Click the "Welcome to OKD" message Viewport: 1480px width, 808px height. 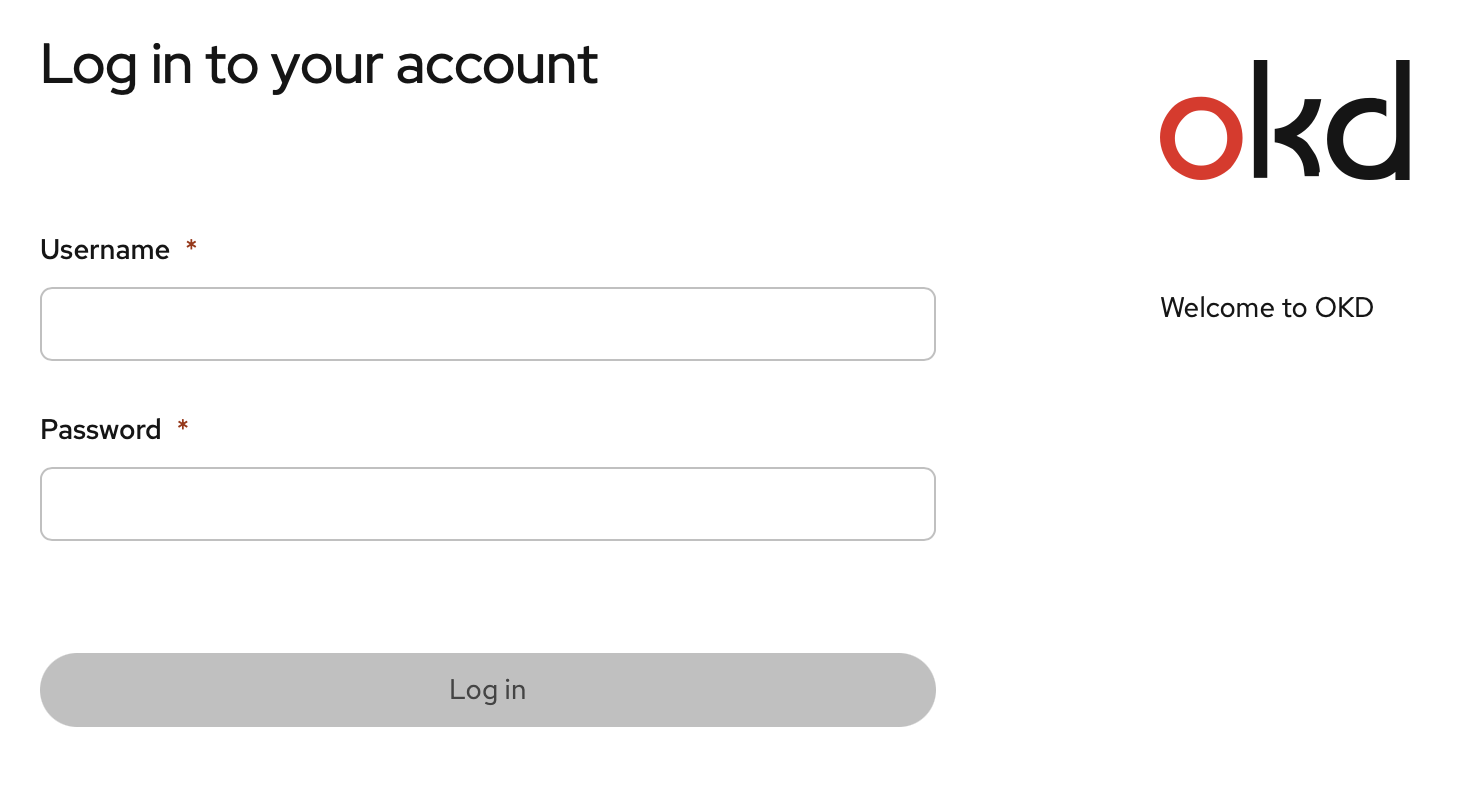coord(1267,308)
